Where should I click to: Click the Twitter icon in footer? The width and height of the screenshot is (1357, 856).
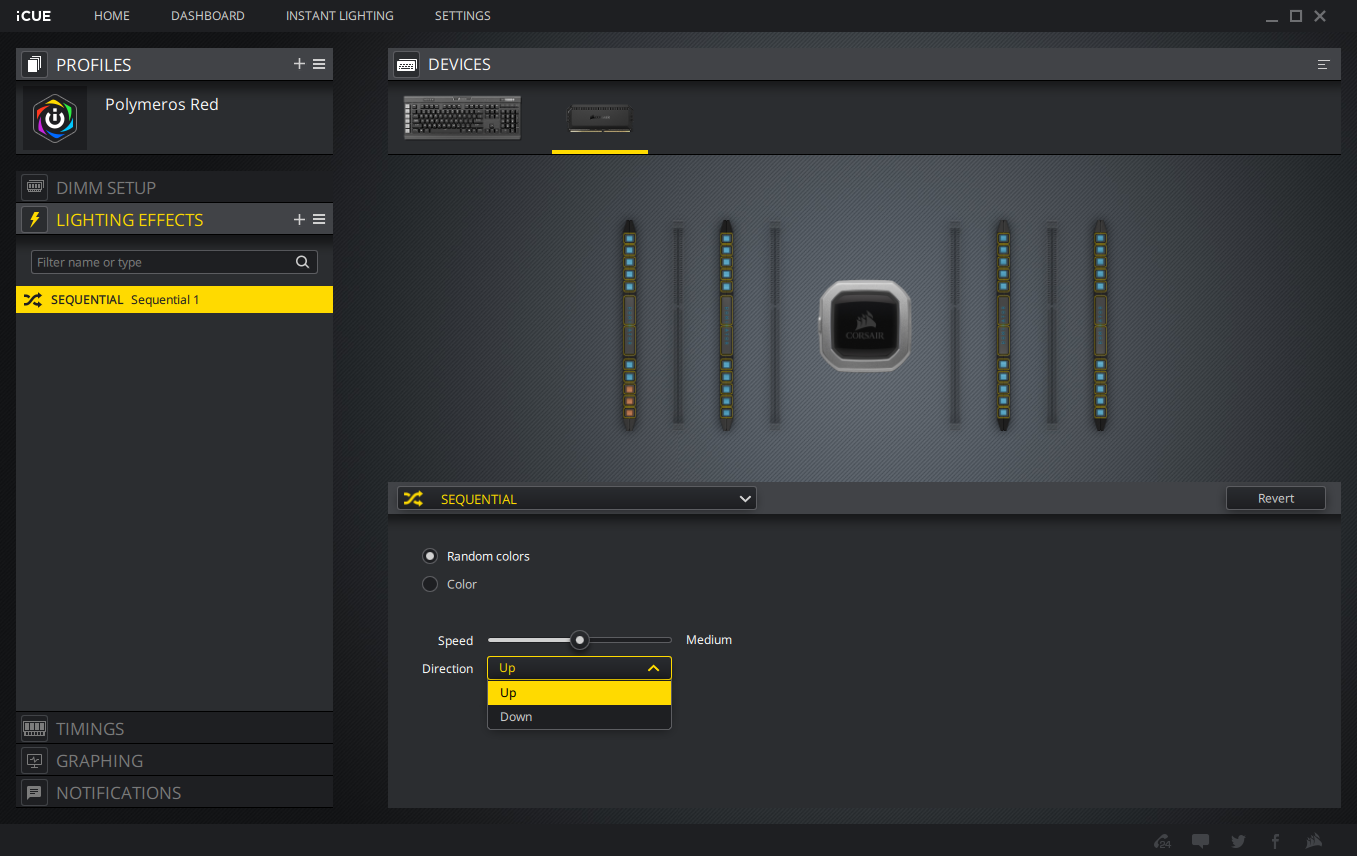[x=1238, y=841]
